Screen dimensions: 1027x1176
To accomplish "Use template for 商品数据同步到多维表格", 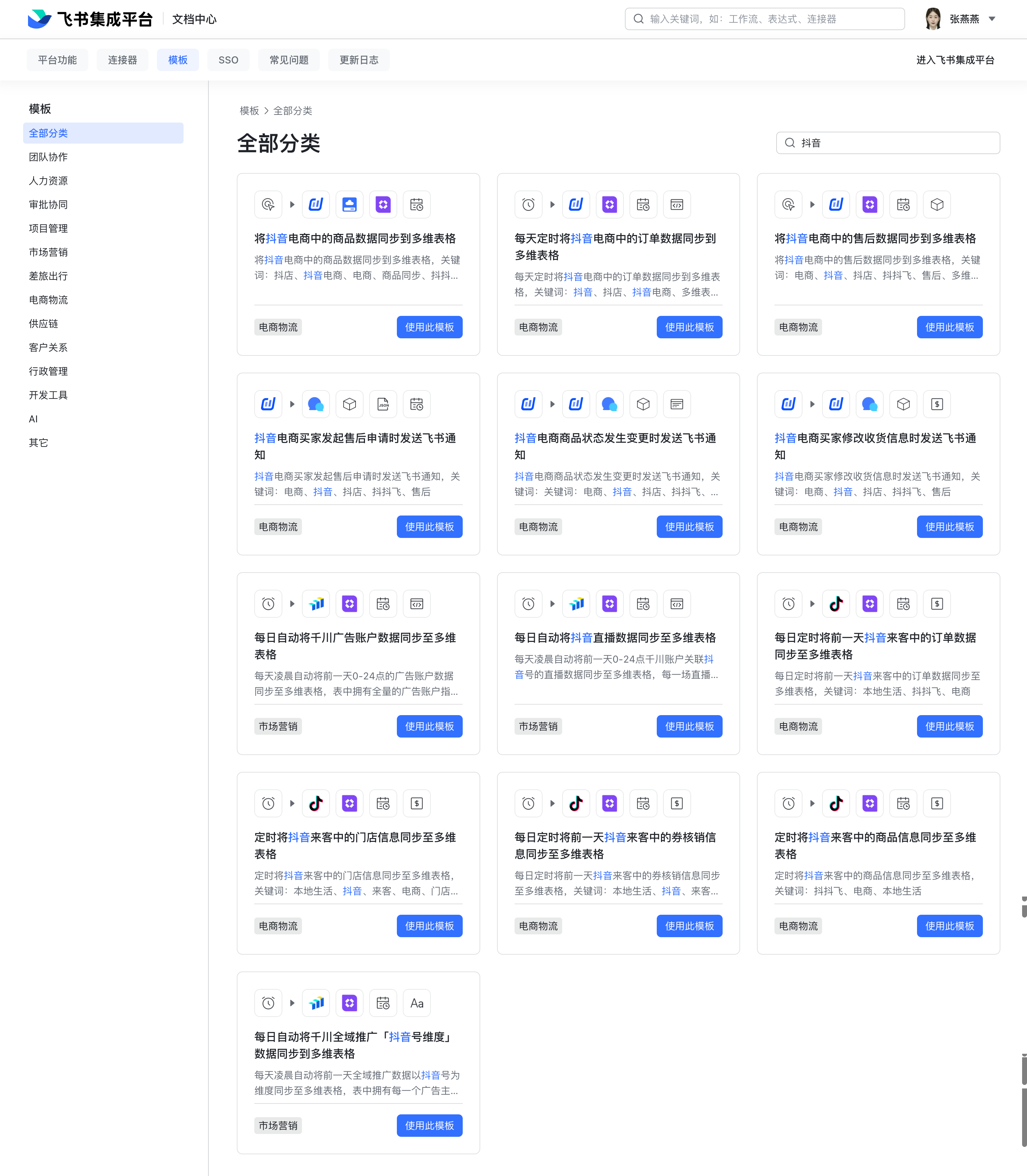I will click(429, 327).
